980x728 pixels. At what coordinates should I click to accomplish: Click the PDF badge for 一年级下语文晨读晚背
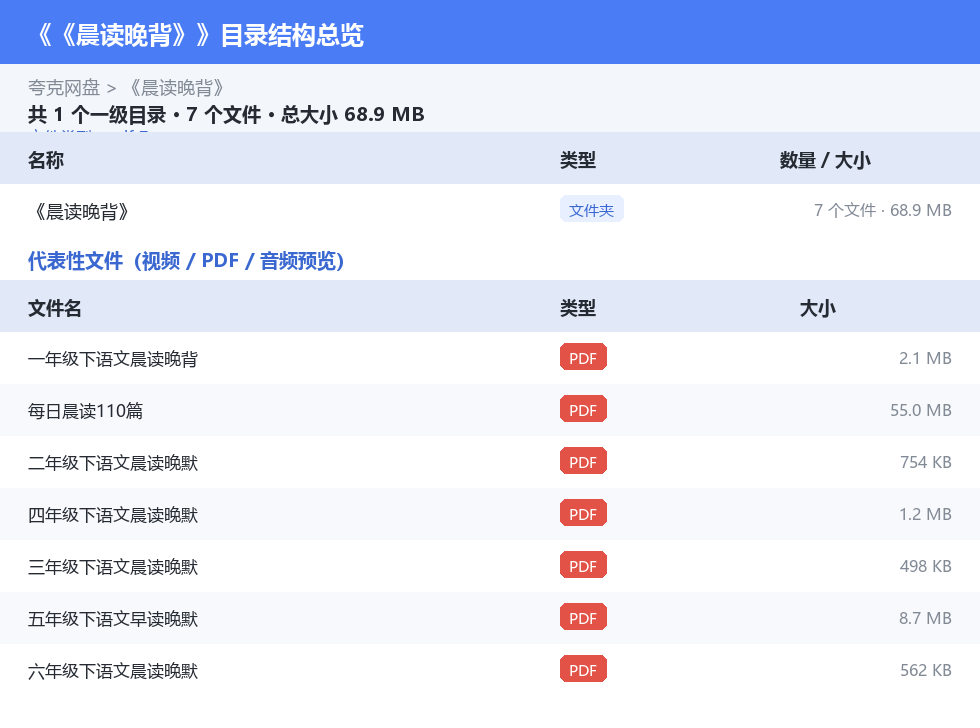[583, 357]
